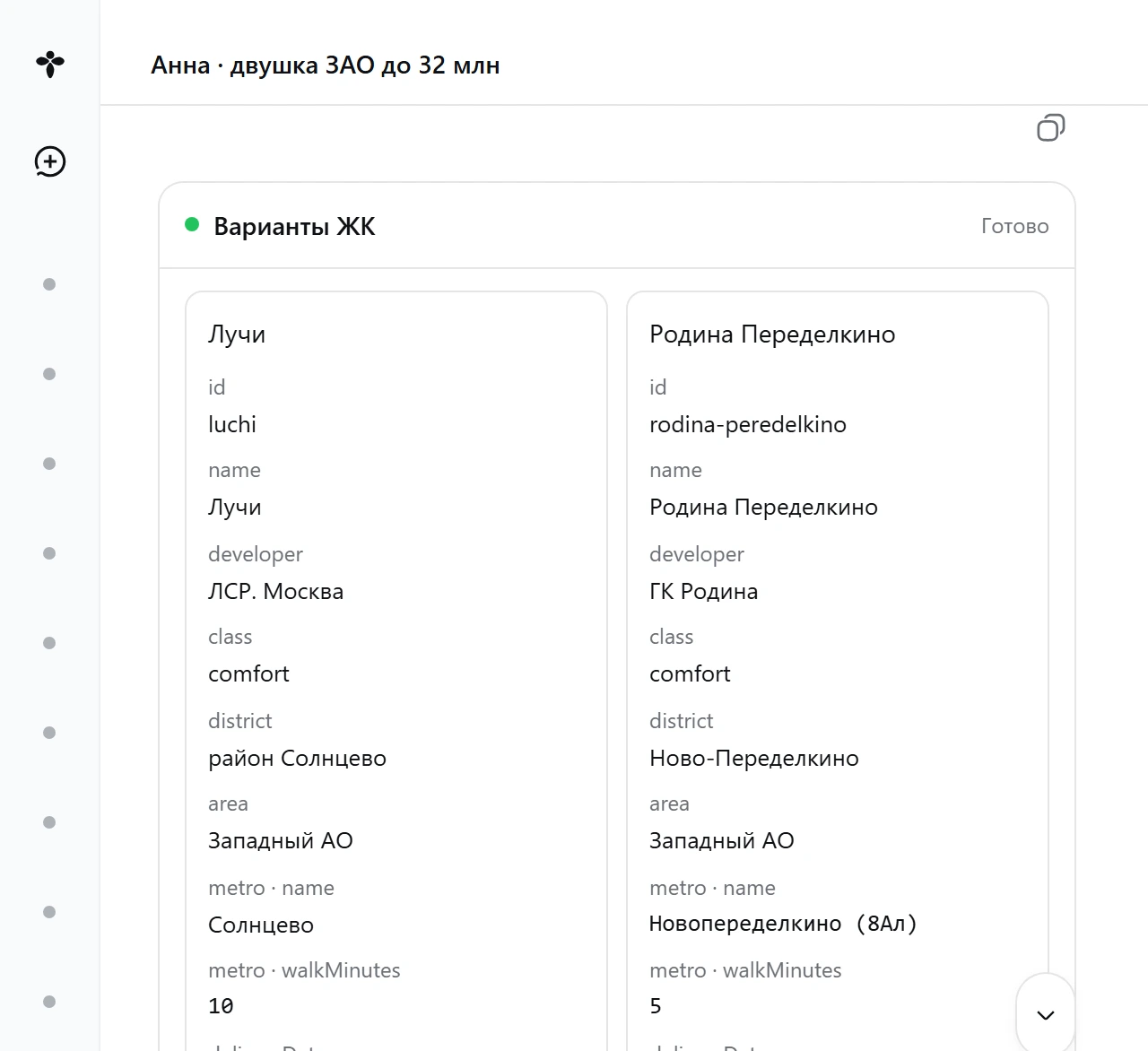The width and height of the screenshot is (1148, 1051).
Task: Click "comfort" class value in Родина Переделкино card
Action: pos(690,674)
